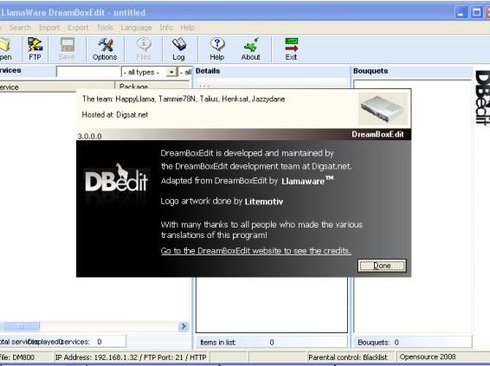This screenshot has width=490, height=366.
Task: Follow the DreamBoxEdit website credits link
Action: click(x=256, y=251)
